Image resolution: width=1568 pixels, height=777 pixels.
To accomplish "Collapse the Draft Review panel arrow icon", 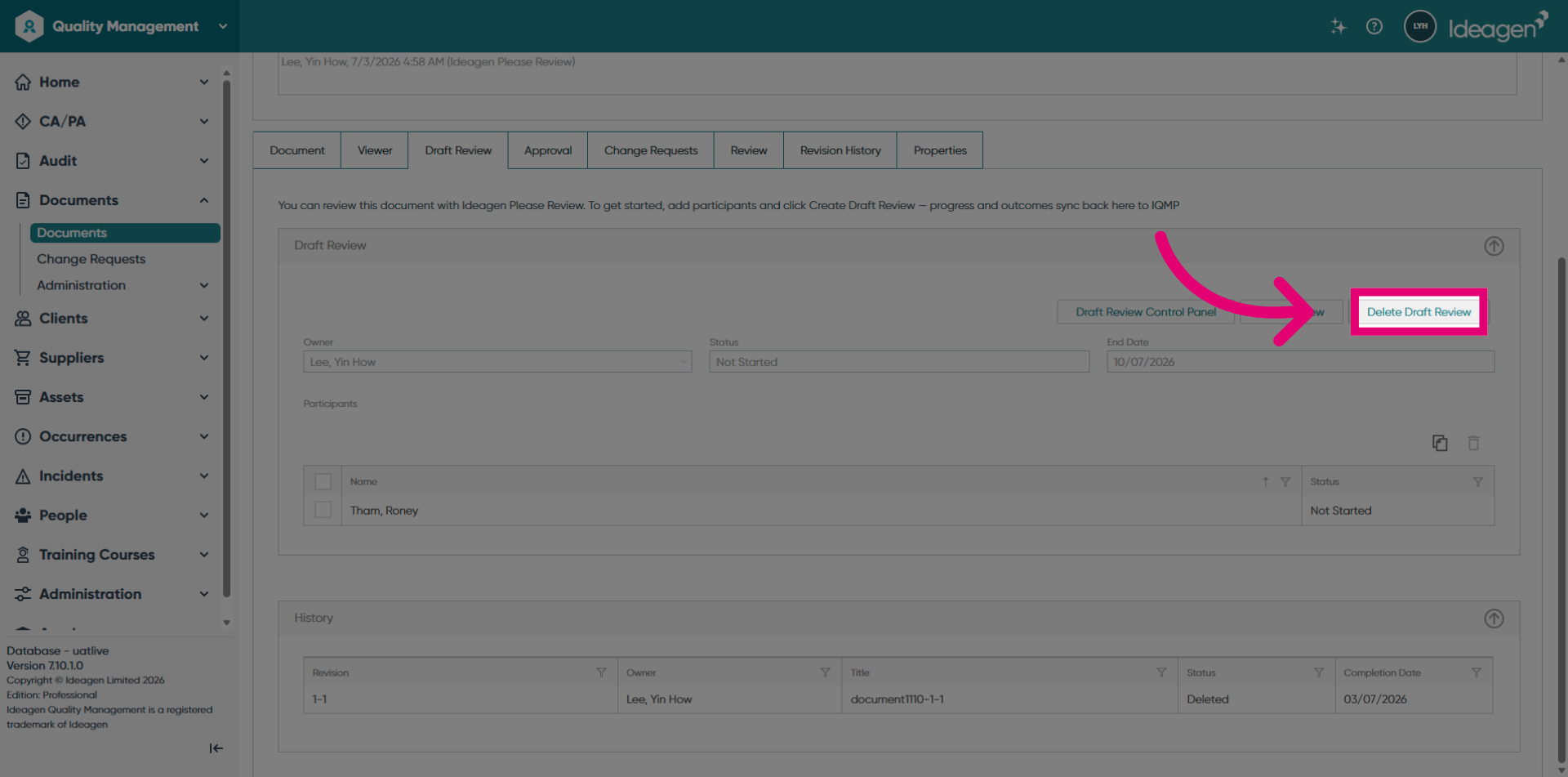I will coord(1494,246).
